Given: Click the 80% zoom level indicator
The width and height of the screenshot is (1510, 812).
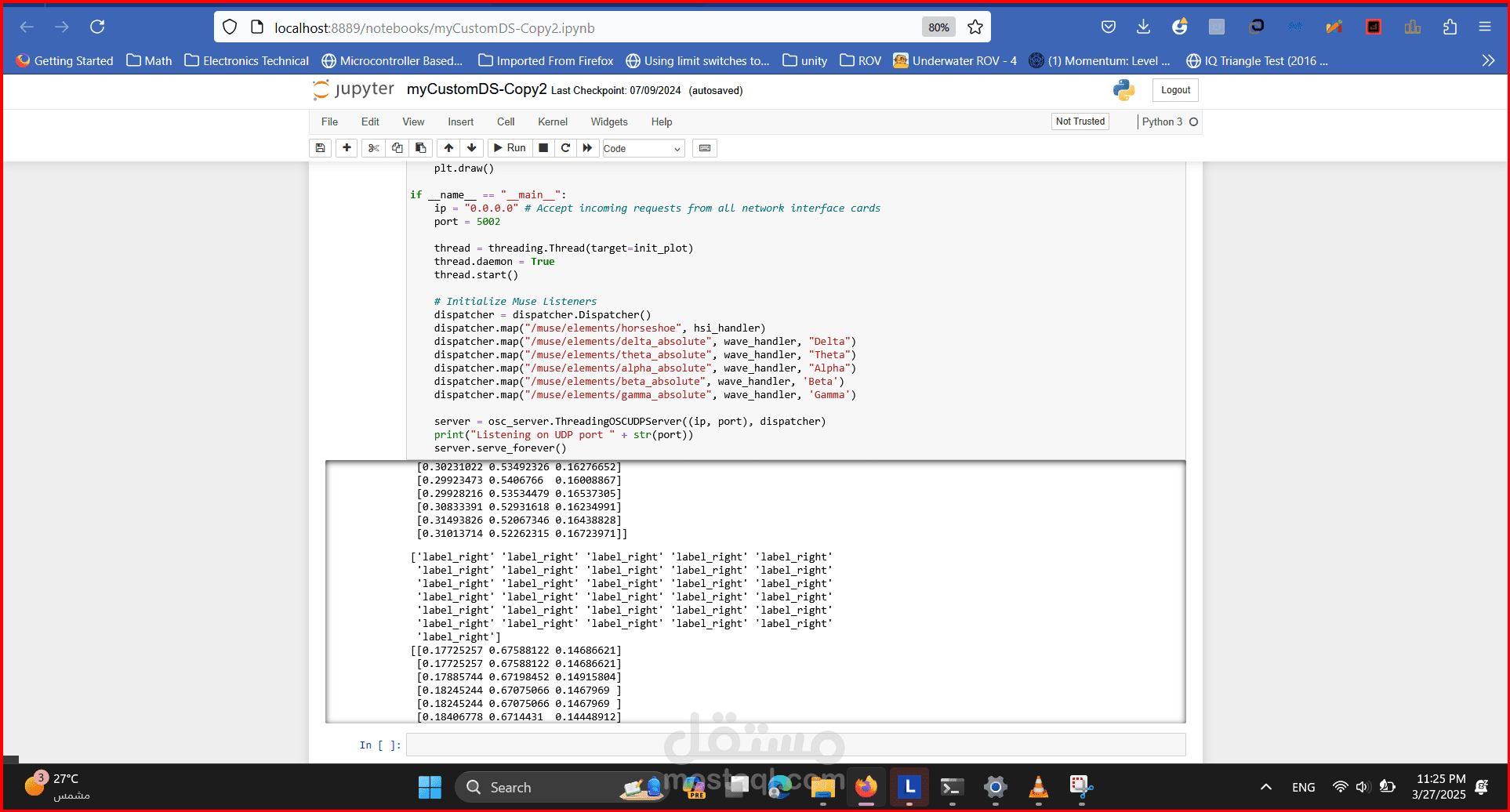Looking at the screenshot, I should click(938, 27).
